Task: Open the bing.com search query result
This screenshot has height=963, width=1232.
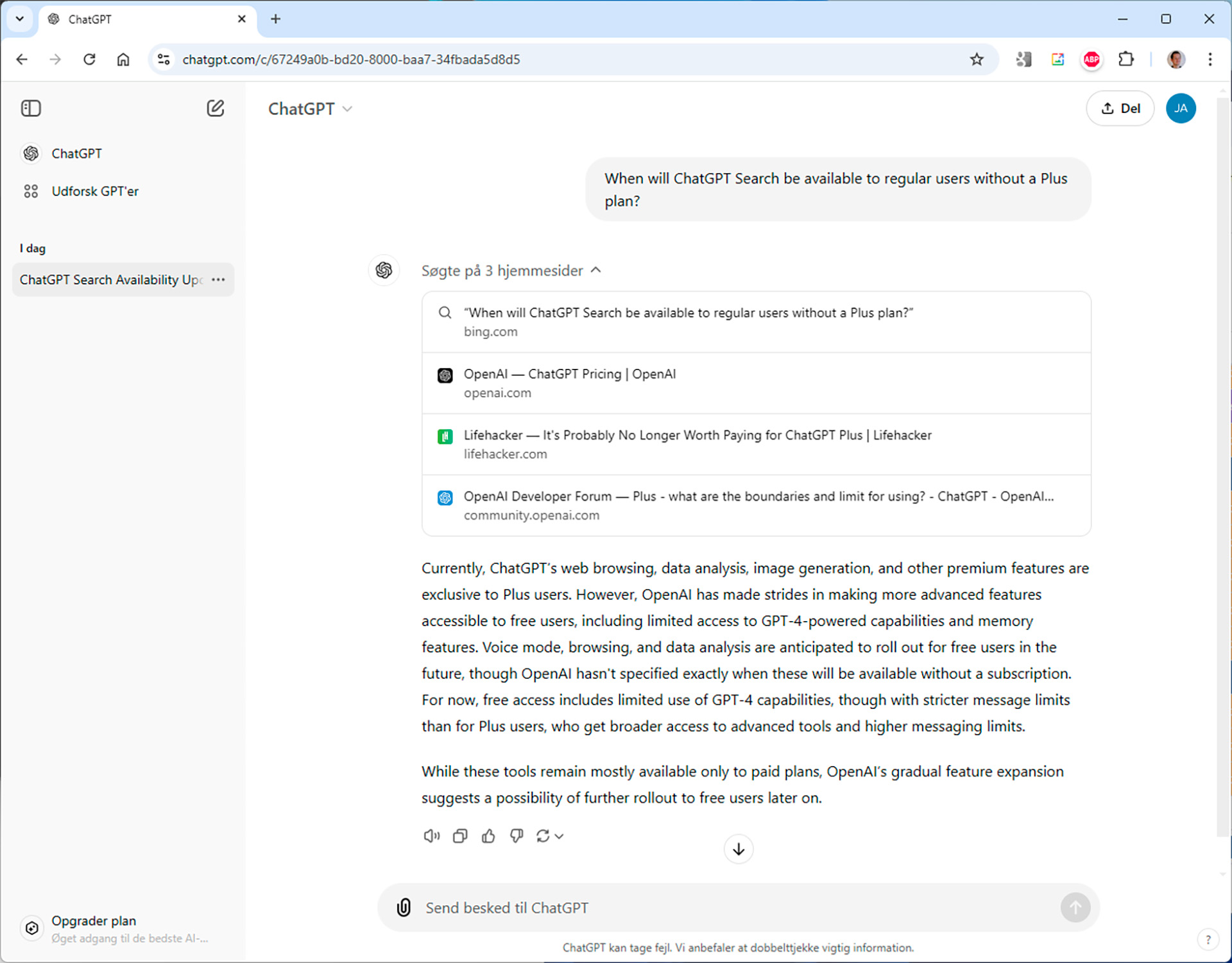Action: tap(757, 322)
